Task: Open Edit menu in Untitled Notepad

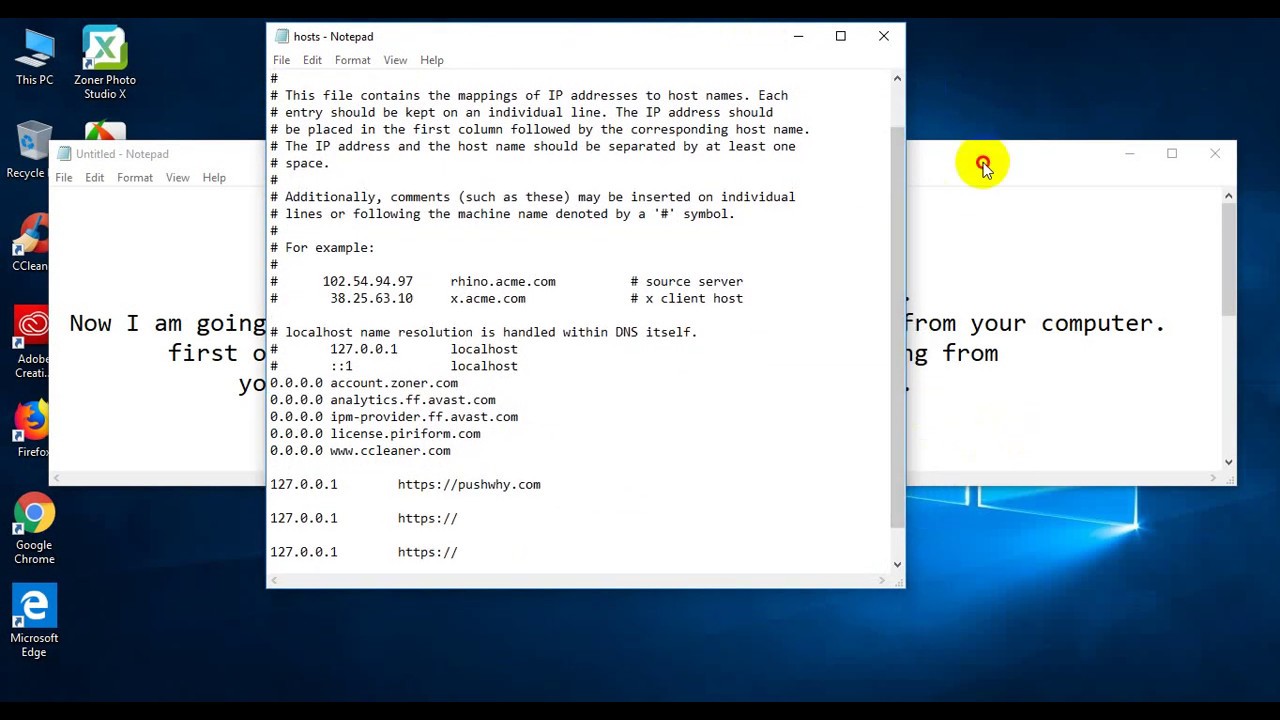Action: pos(94,177)
